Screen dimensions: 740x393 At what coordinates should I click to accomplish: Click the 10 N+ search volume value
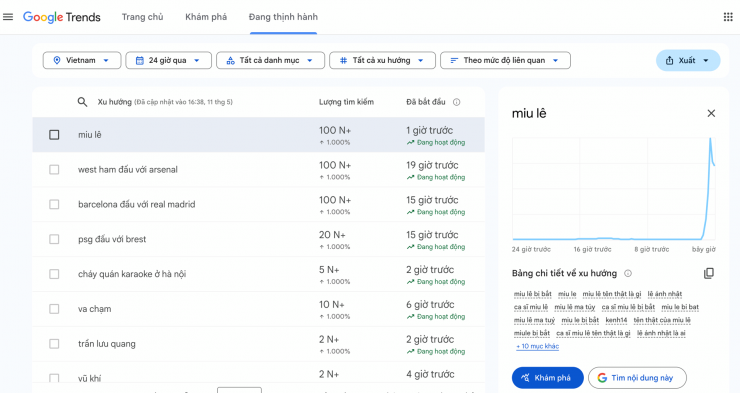(332, 305)
